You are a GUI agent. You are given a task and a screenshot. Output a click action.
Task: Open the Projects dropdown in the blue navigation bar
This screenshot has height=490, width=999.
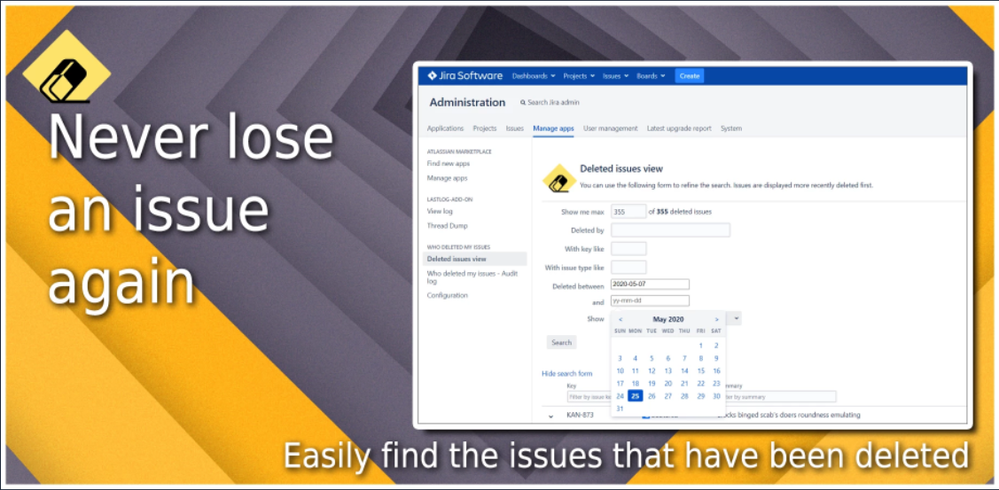[x=579, y=76]
